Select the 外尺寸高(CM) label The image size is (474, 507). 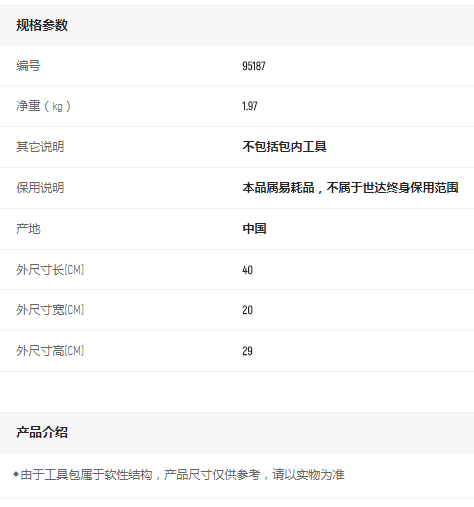[x=50, y=351]
